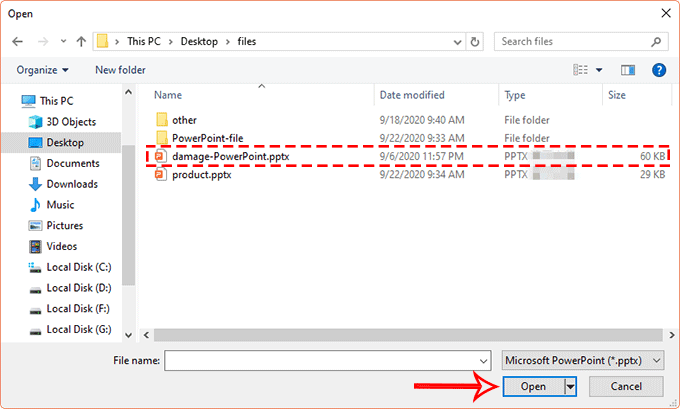Click folder icon of 'other'
This screenshot has height=409, width=680.
(x=162, y=120)
